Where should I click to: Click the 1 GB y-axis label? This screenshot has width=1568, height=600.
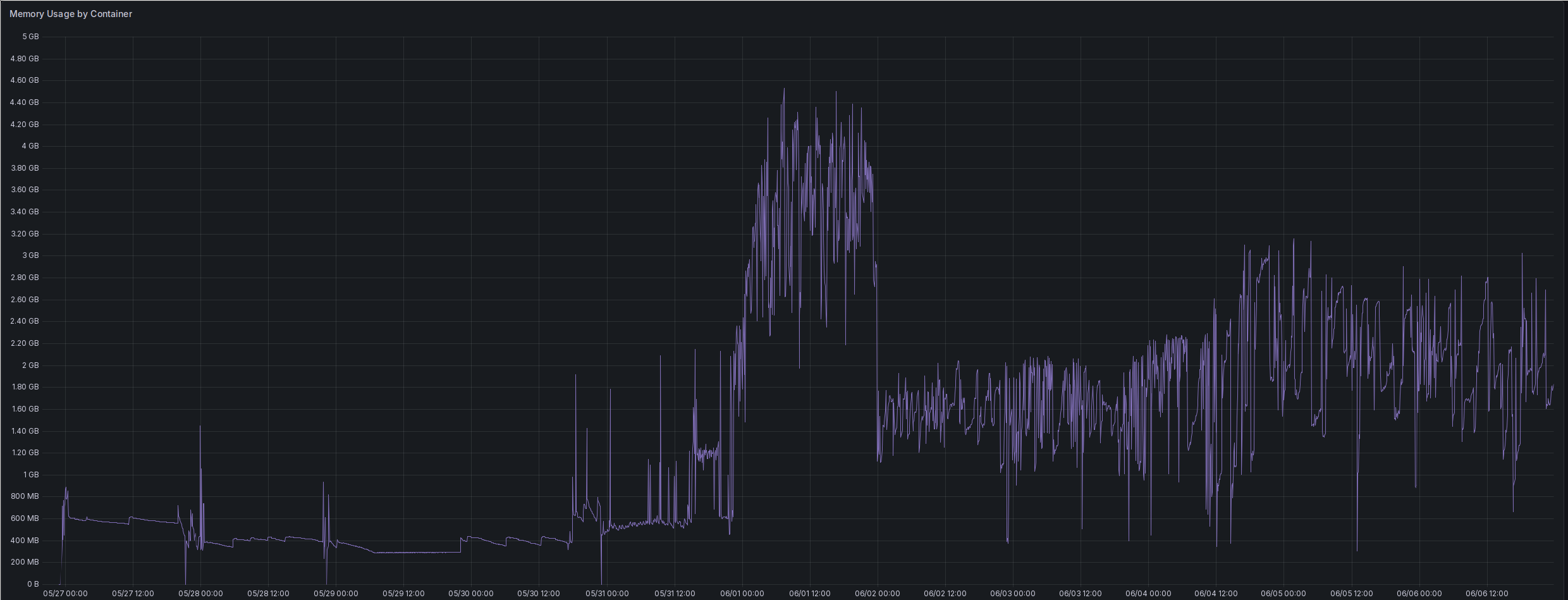[31, 475]
